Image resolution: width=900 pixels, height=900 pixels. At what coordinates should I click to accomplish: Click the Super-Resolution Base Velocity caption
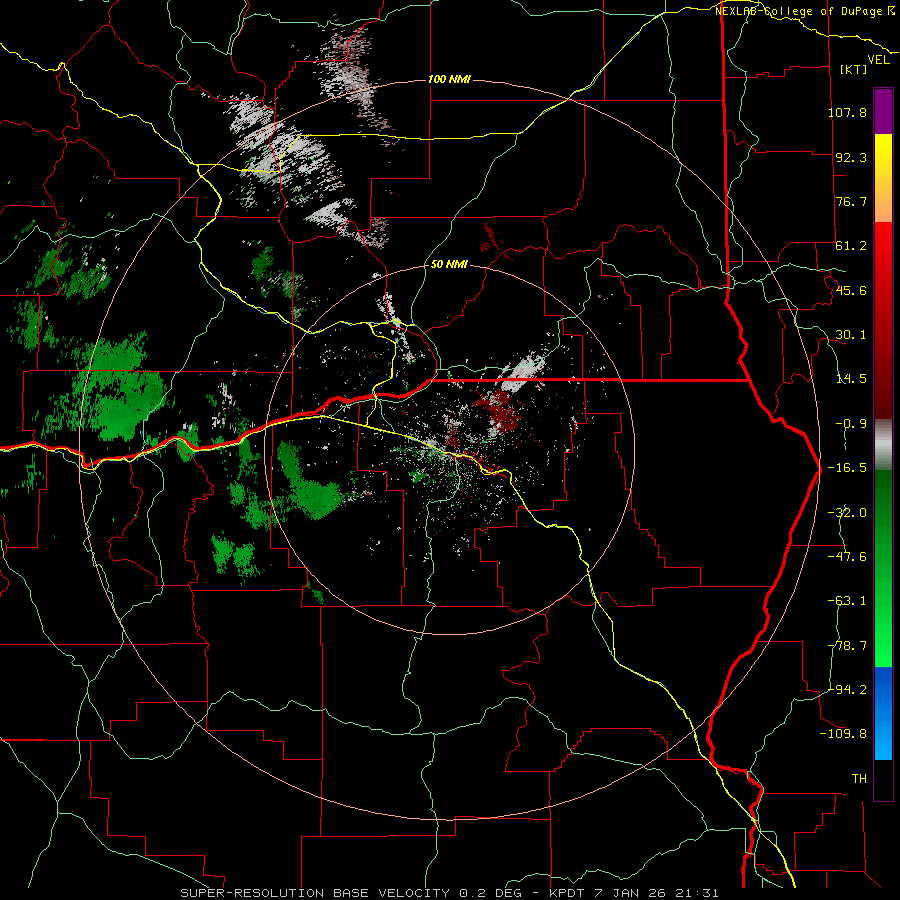449,893
